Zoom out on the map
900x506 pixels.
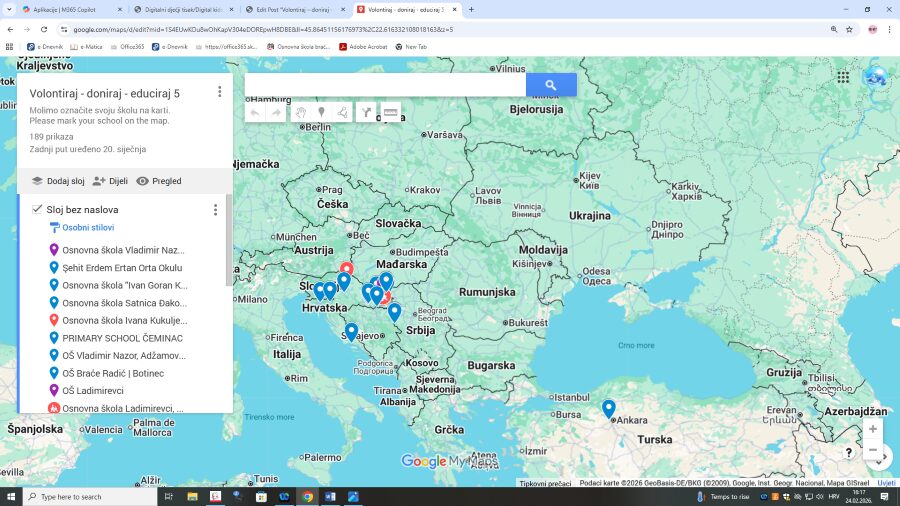click(x=873, y=451)
